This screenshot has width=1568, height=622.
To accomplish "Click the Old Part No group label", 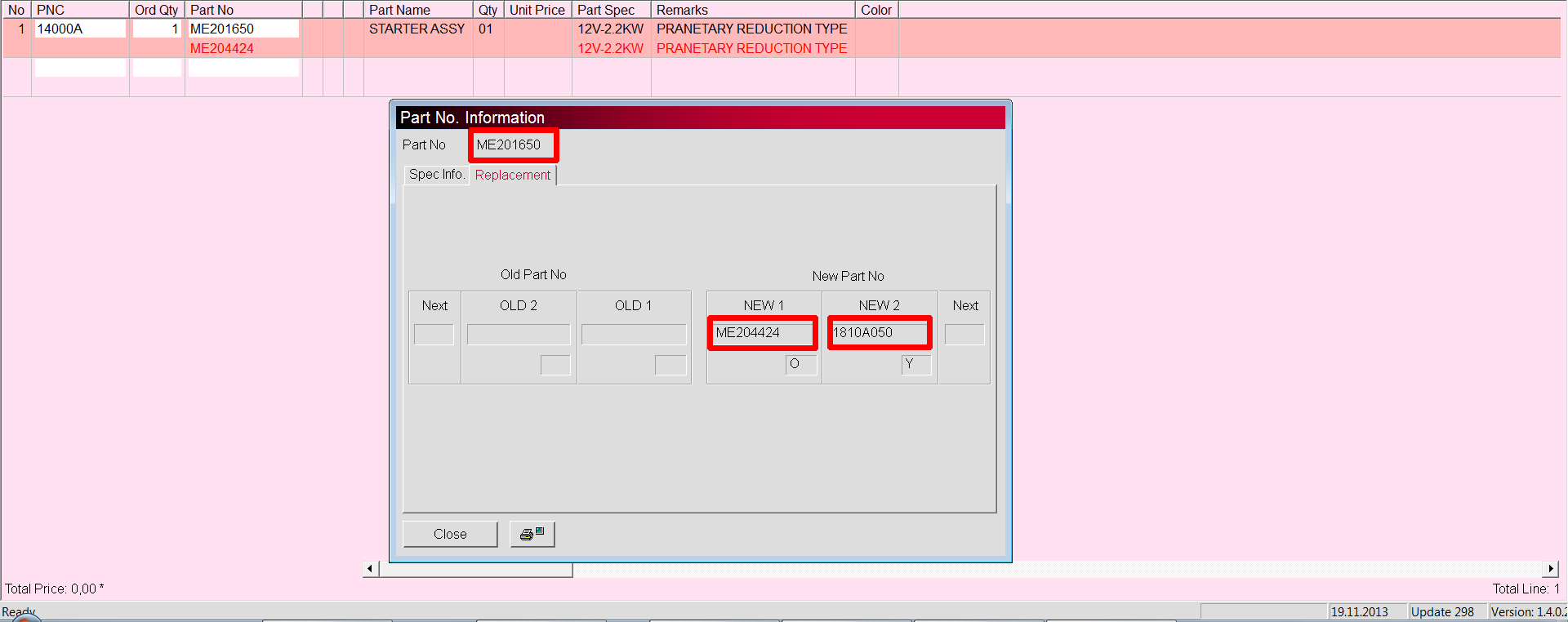I will pos(533,275).
